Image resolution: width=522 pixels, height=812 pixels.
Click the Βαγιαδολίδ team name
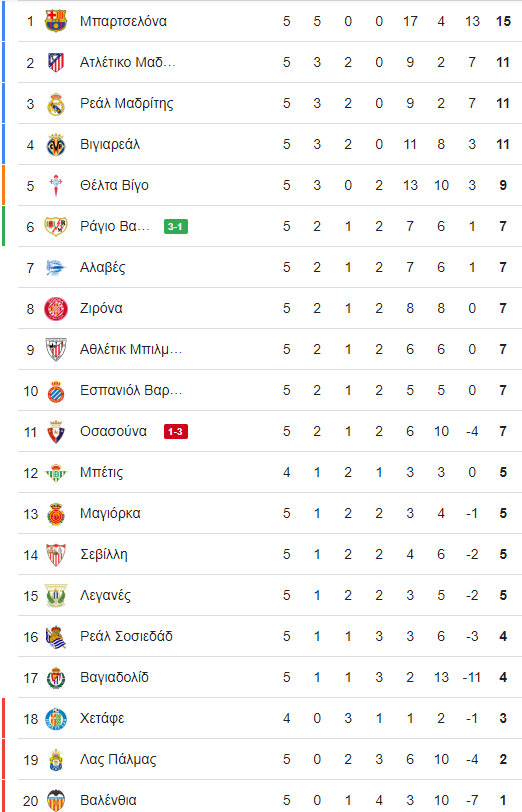pyautogui.click(x=114, y=677)
